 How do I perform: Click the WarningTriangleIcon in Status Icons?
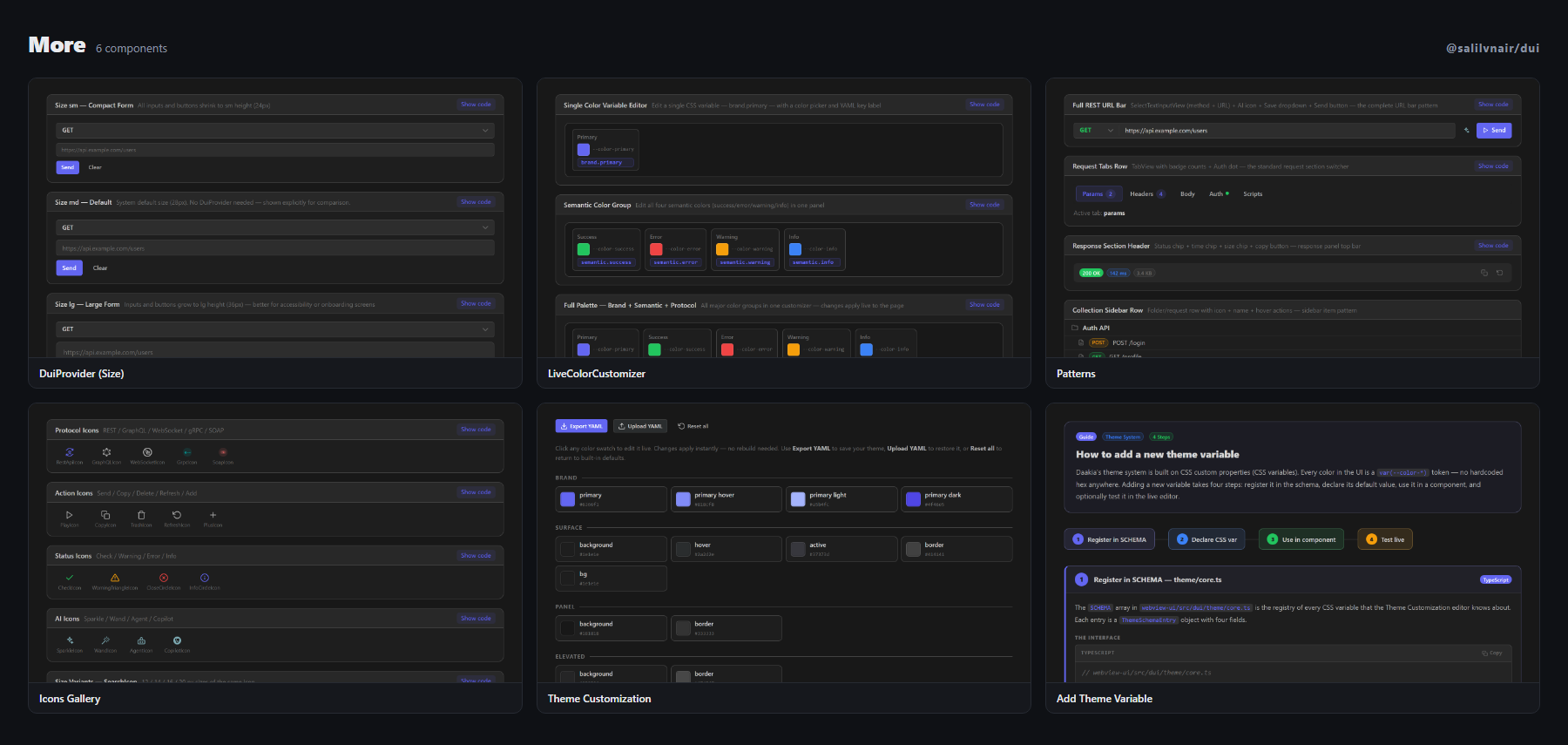pyautogui.click(x=115, y=578)
